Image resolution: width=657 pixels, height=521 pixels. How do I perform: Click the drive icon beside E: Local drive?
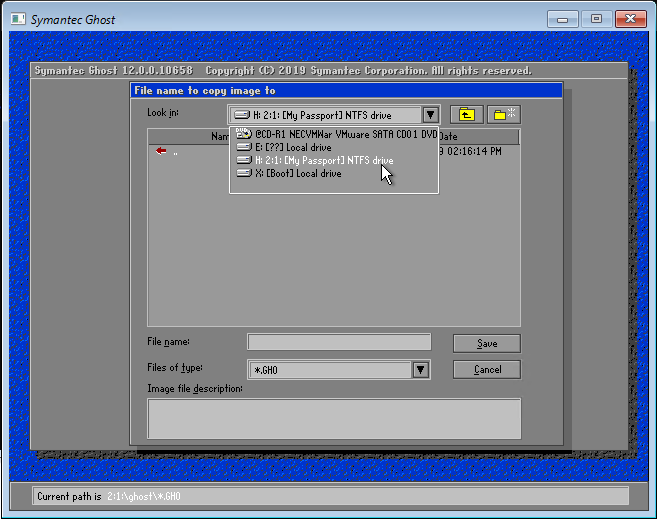tap(244, 147)
